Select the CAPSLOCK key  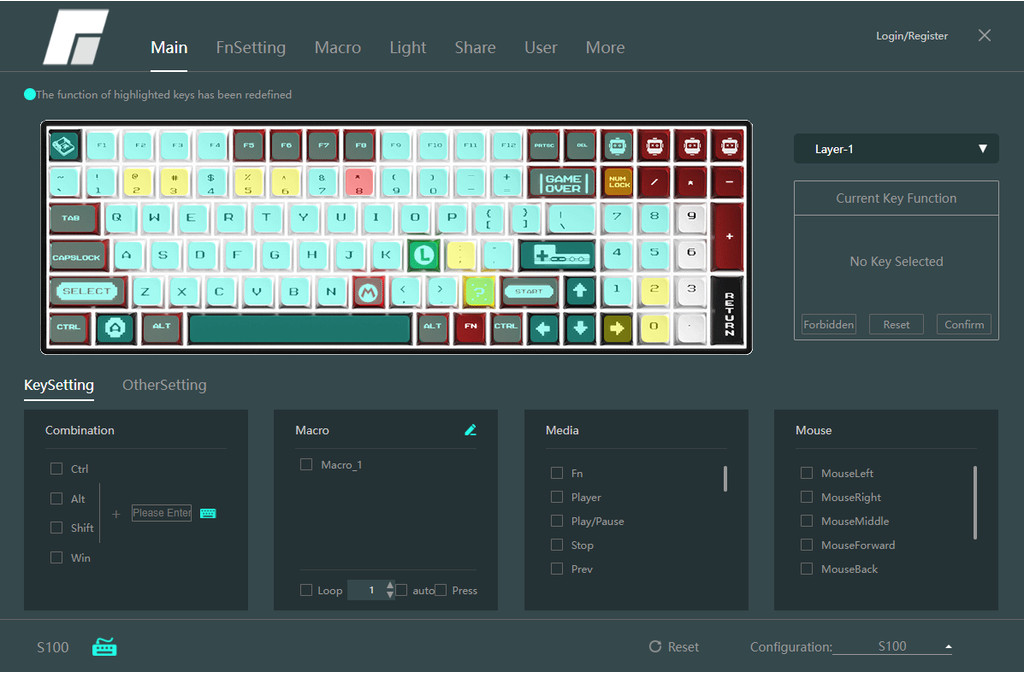pos(78,255)
